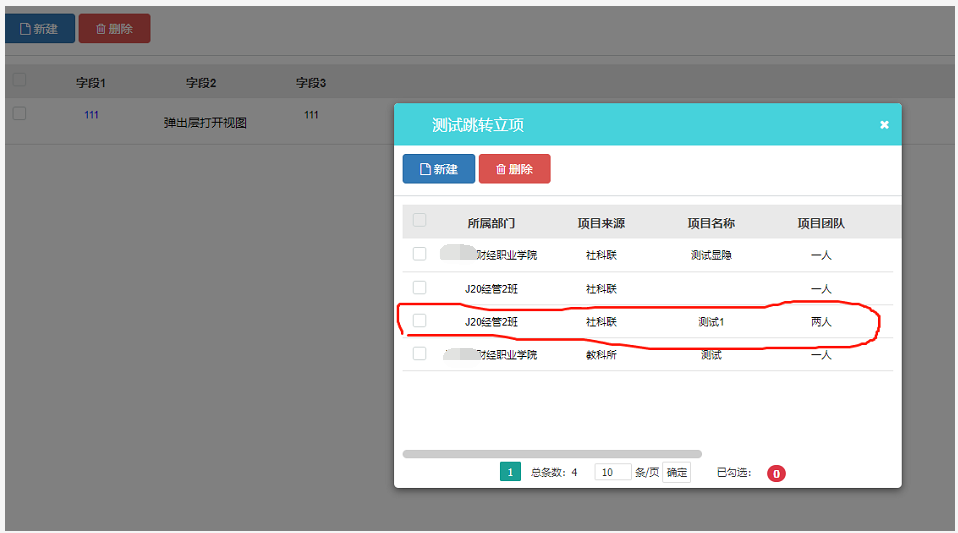958x533 pixels.
Task: Check the J20经营2班 row with 测试1
Action: [x=419, y=320]
